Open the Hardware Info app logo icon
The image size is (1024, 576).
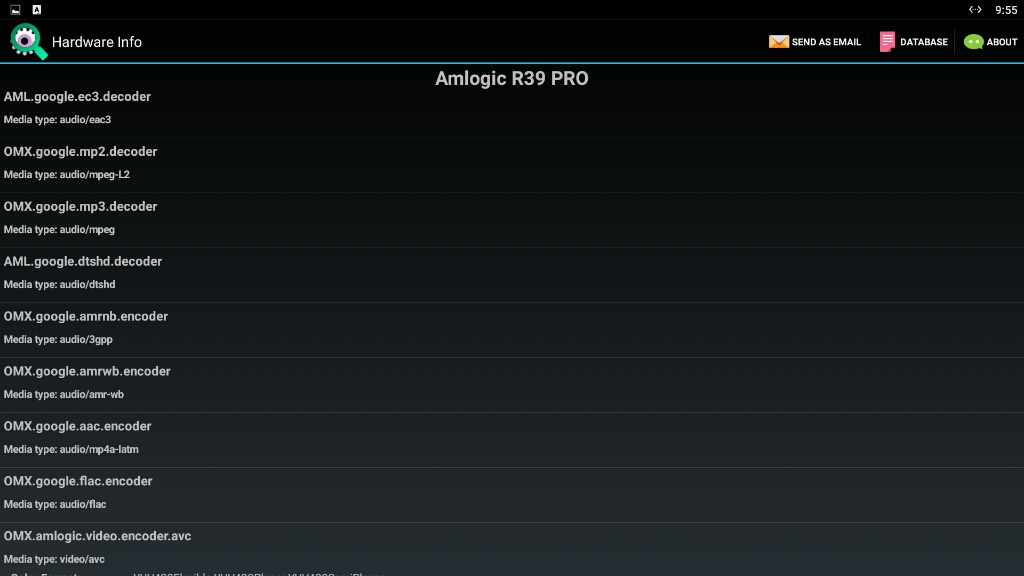[28, 42]
